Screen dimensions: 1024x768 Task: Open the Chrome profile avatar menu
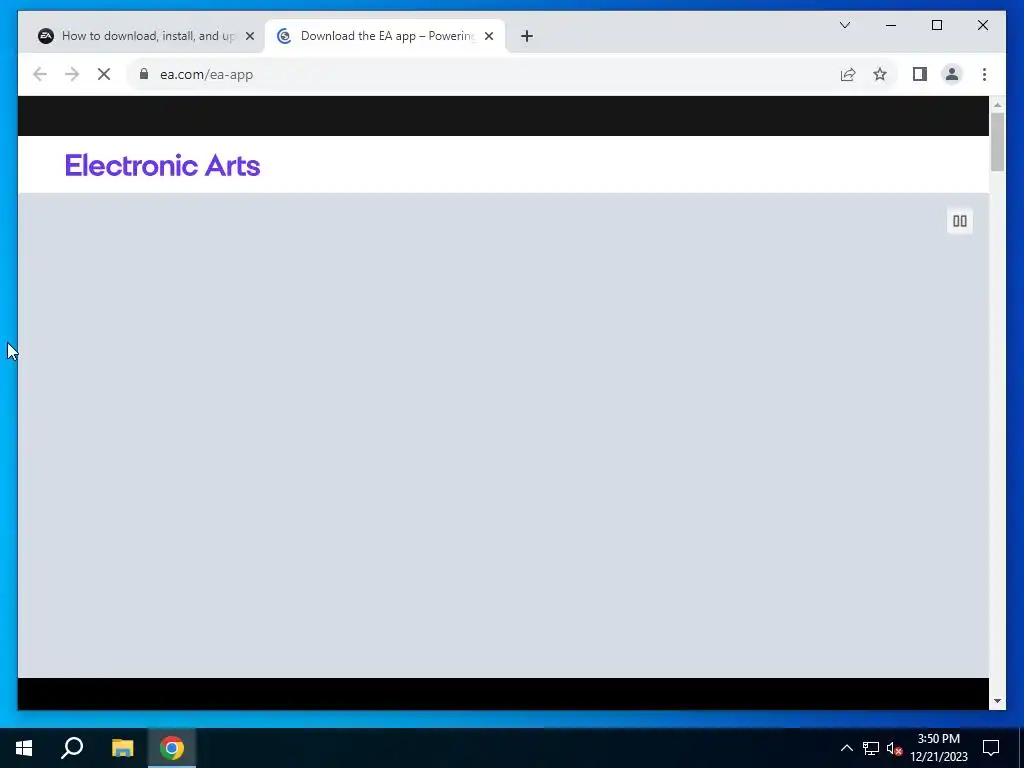[952, 74]
